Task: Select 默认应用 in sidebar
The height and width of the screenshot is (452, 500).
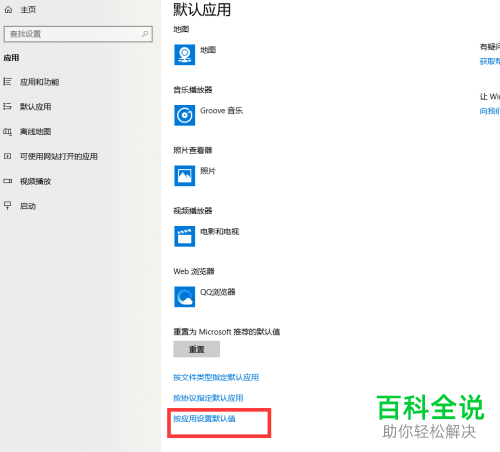Action: 35,107
